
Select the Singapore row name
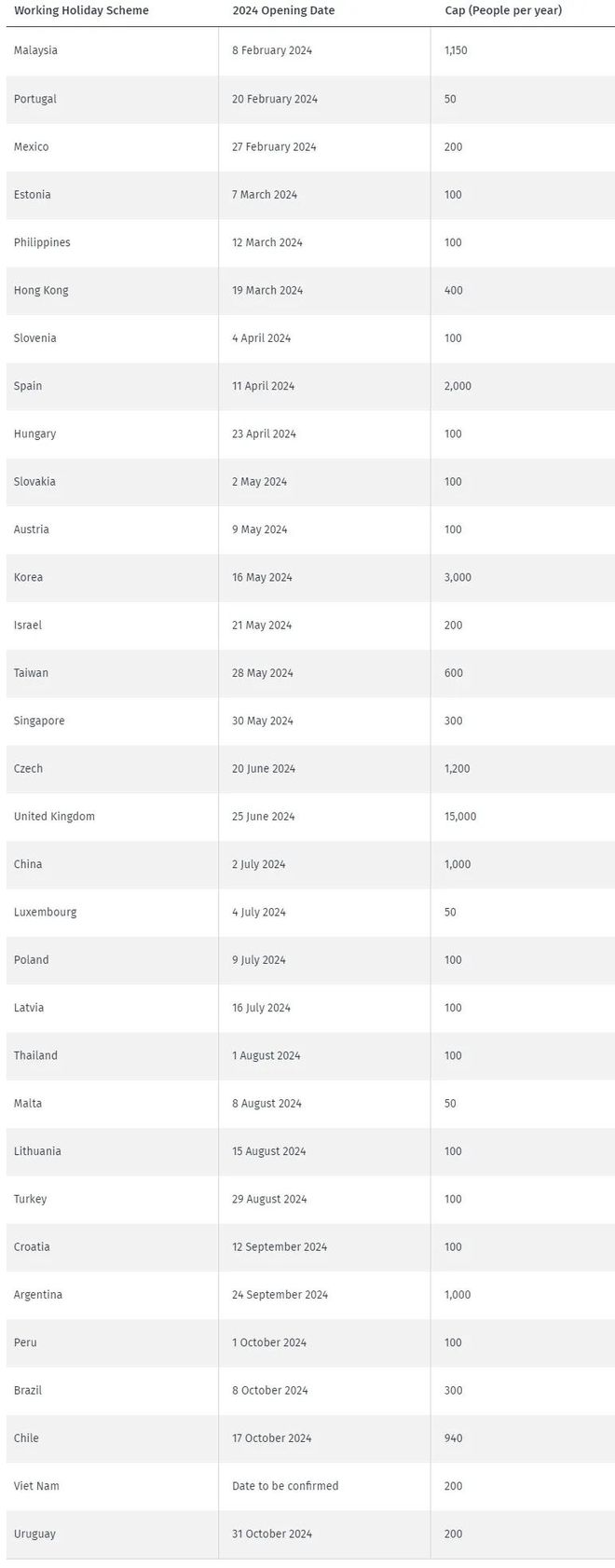39,721
